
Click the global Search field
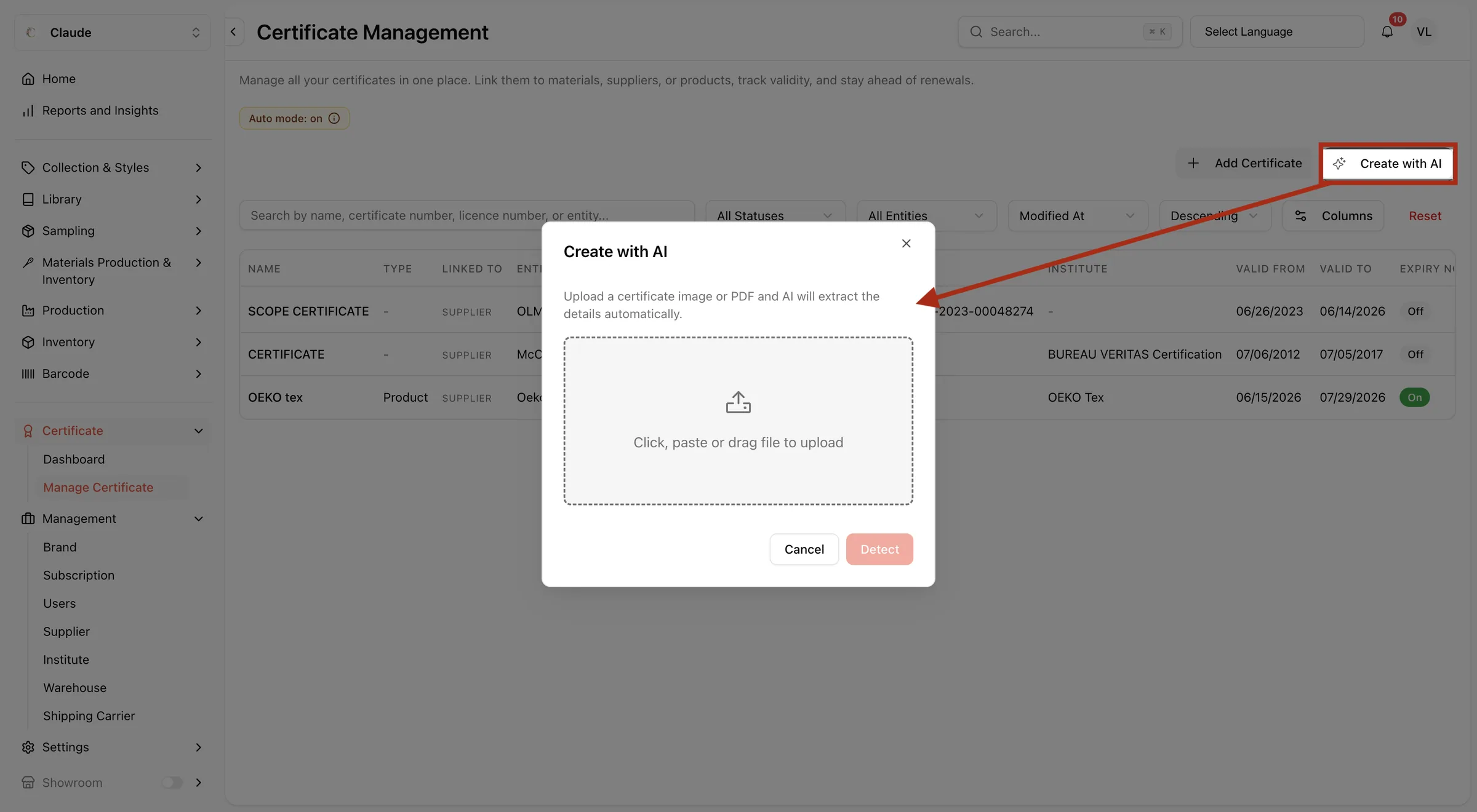(1070, 32)
